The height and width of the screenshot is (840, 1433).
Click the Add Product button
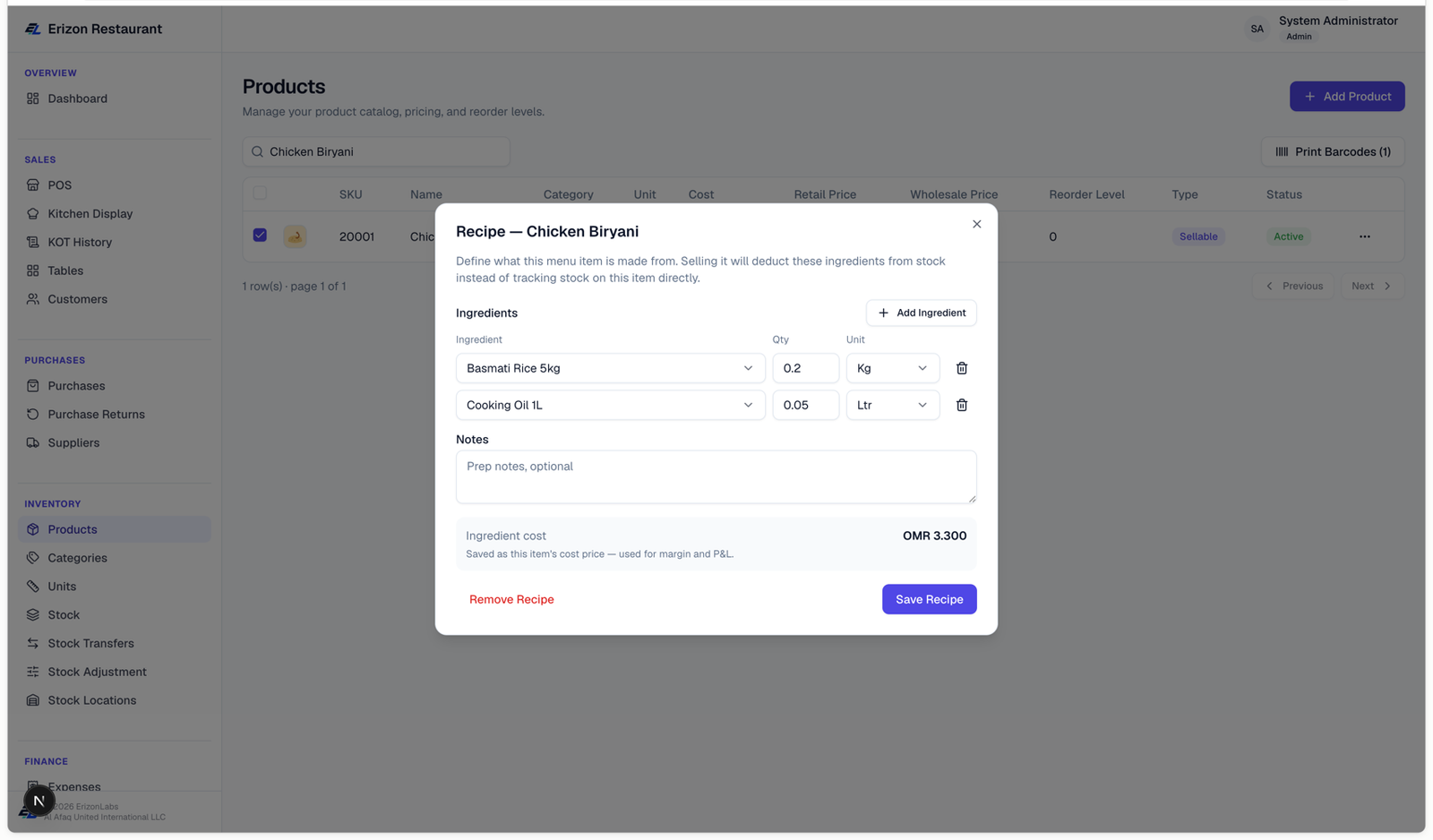click(1347, 97)
